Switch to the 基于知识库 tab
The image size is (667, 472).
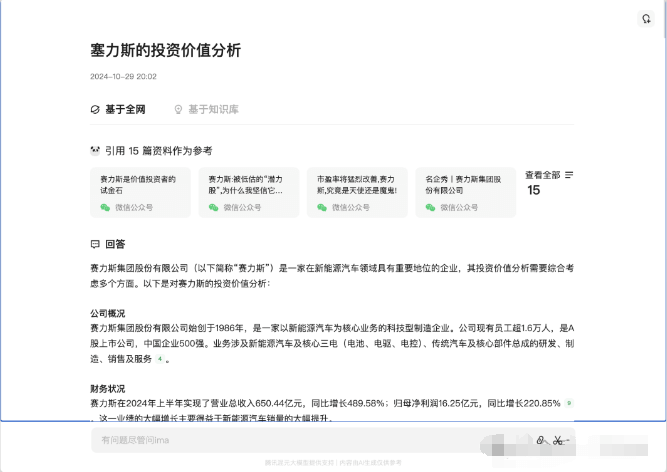pos(207,109)
